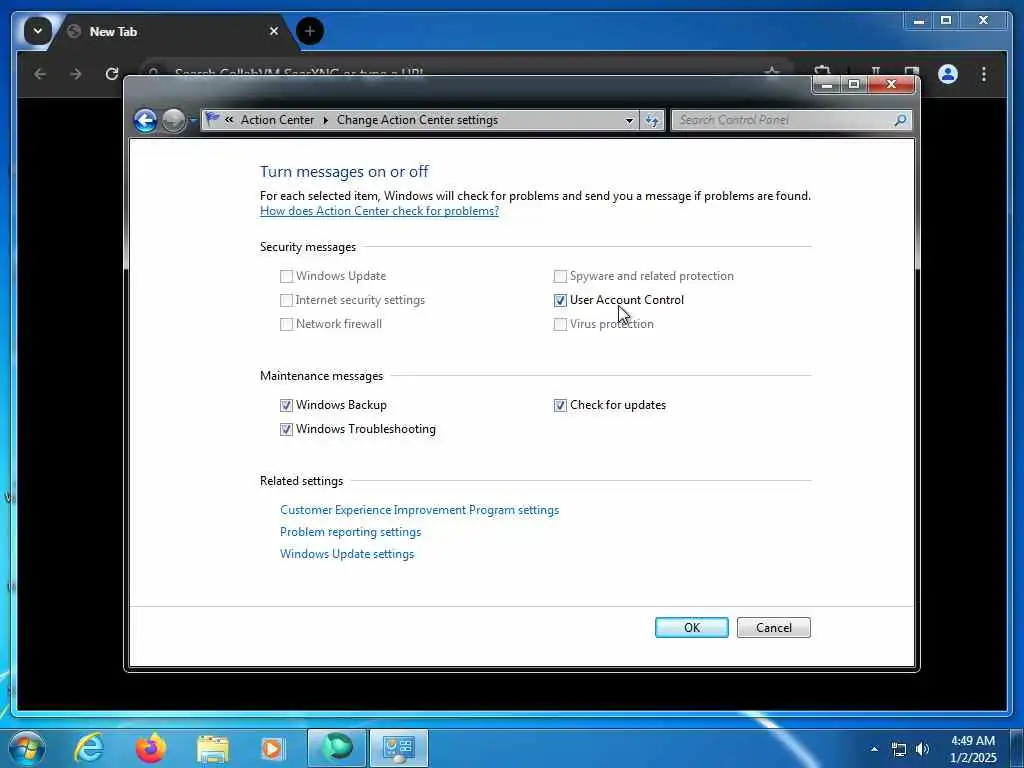This screenshot has width=1024, height=768.
Task: Uncheck the Windows Backup checkbox
Action: (286, 406)
